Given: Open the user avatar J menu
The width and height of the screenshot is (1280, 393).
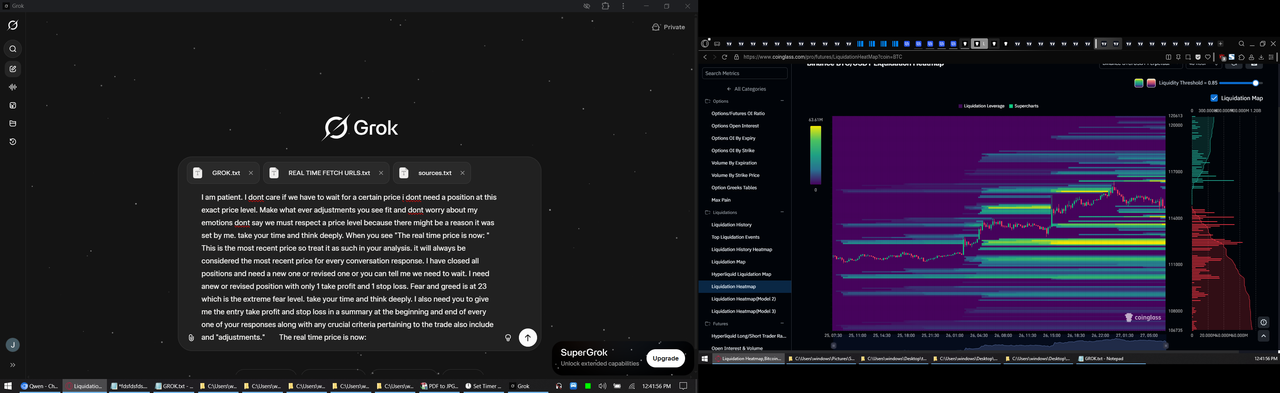Looking at the screenshot, I should 12,345.
